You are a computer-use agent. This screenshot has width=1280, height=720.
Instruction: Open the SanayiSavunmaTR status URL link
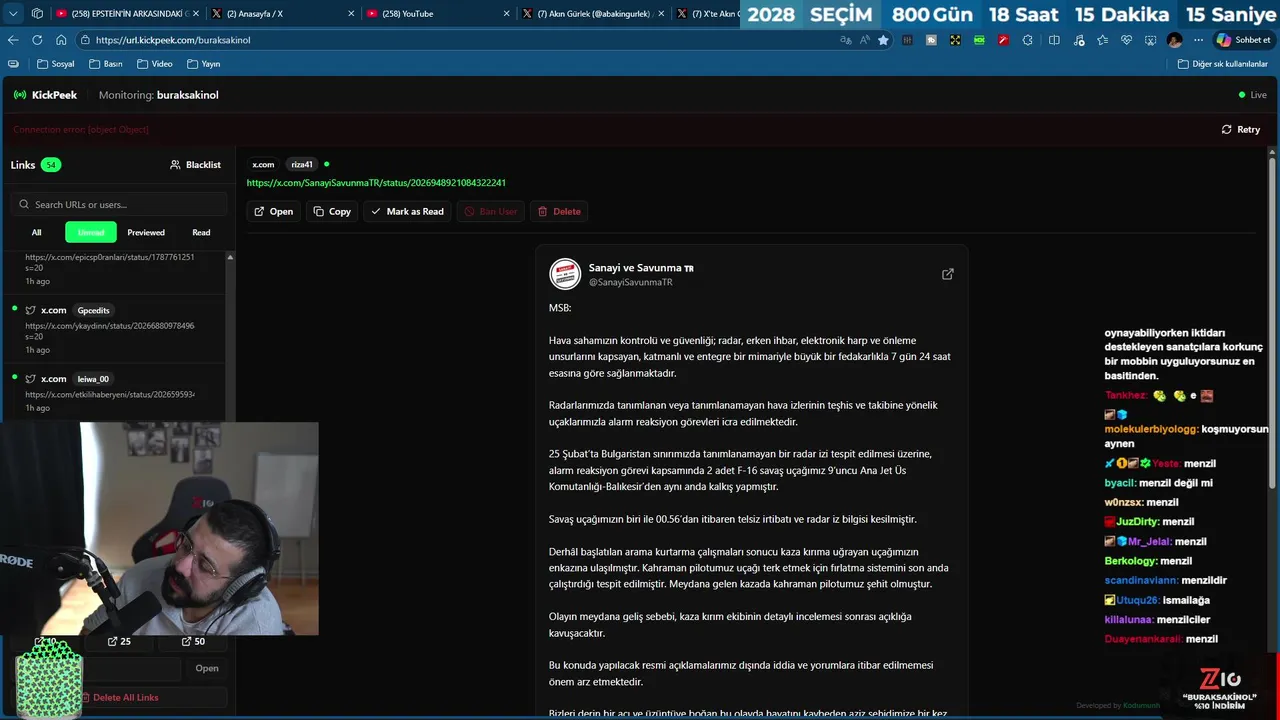pyautogui.click(x=376, y=183)
